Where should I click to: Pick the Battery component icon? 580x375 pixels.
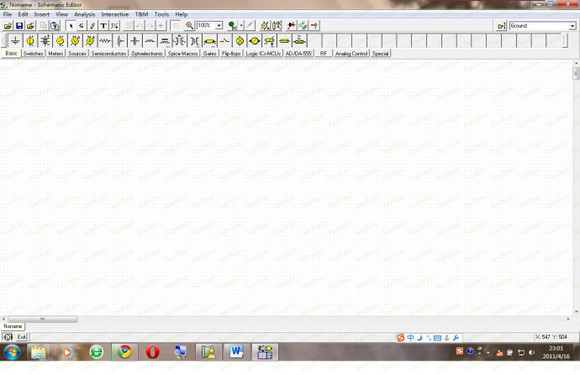pos(45,41)
